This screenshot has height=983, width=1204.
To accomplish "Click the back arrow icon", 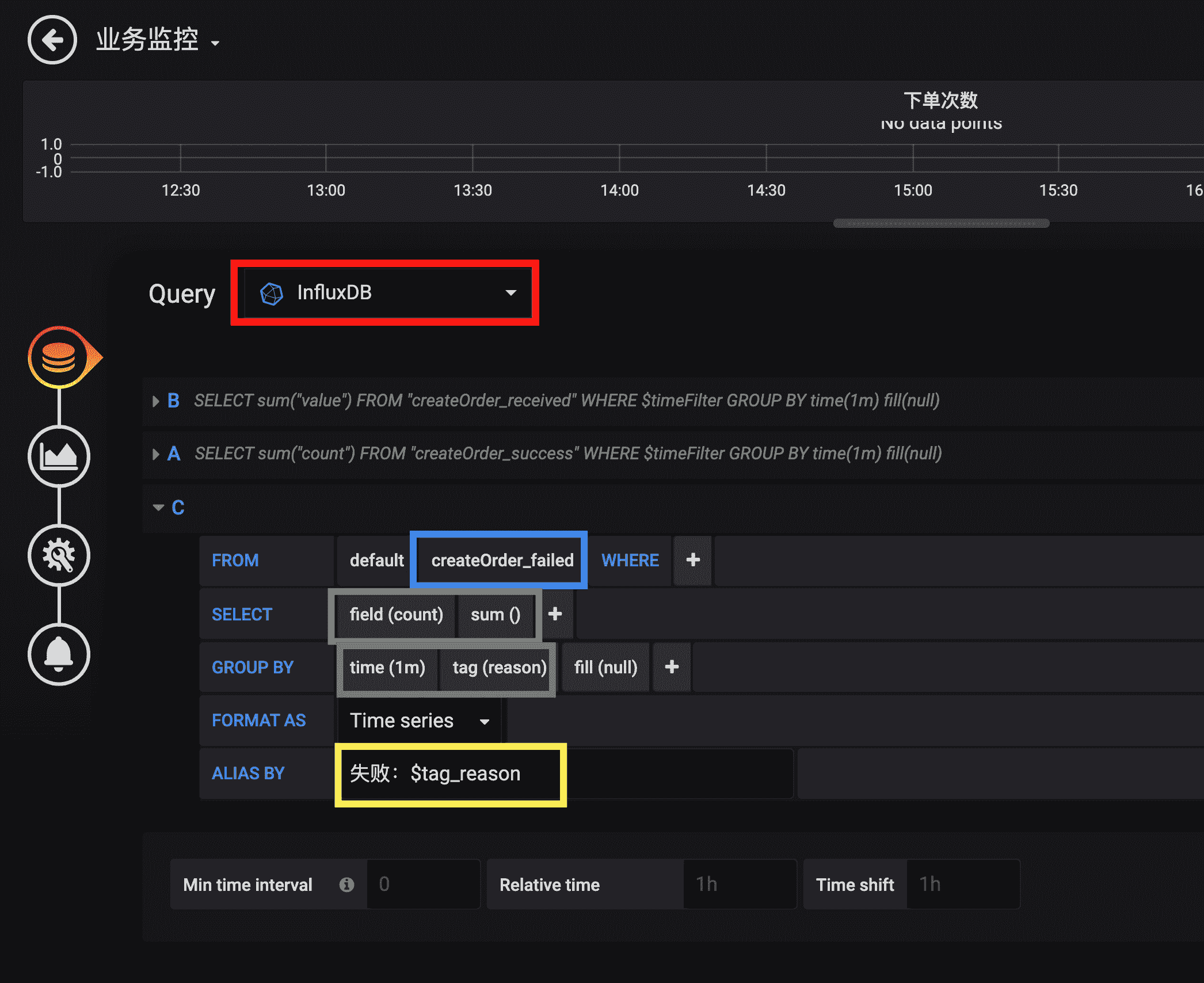I will (x=52, y=40).
